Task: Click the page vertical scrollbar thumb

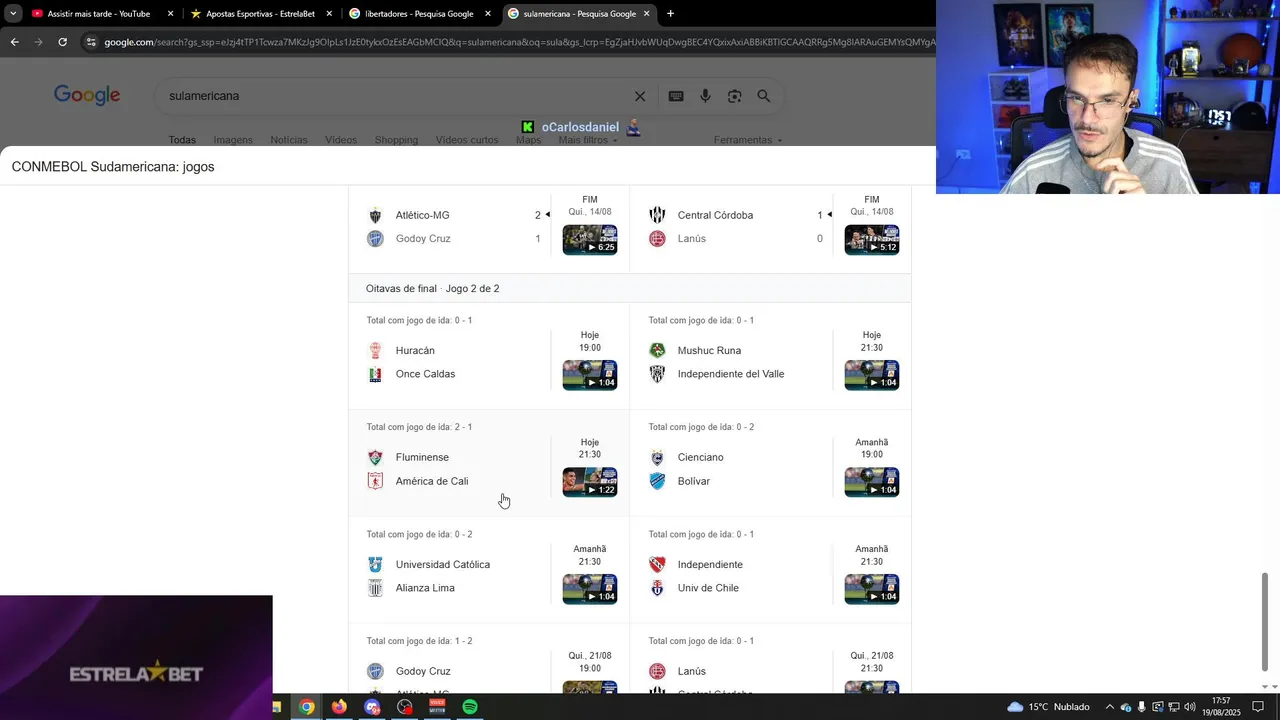Action: click(1265, 622)
